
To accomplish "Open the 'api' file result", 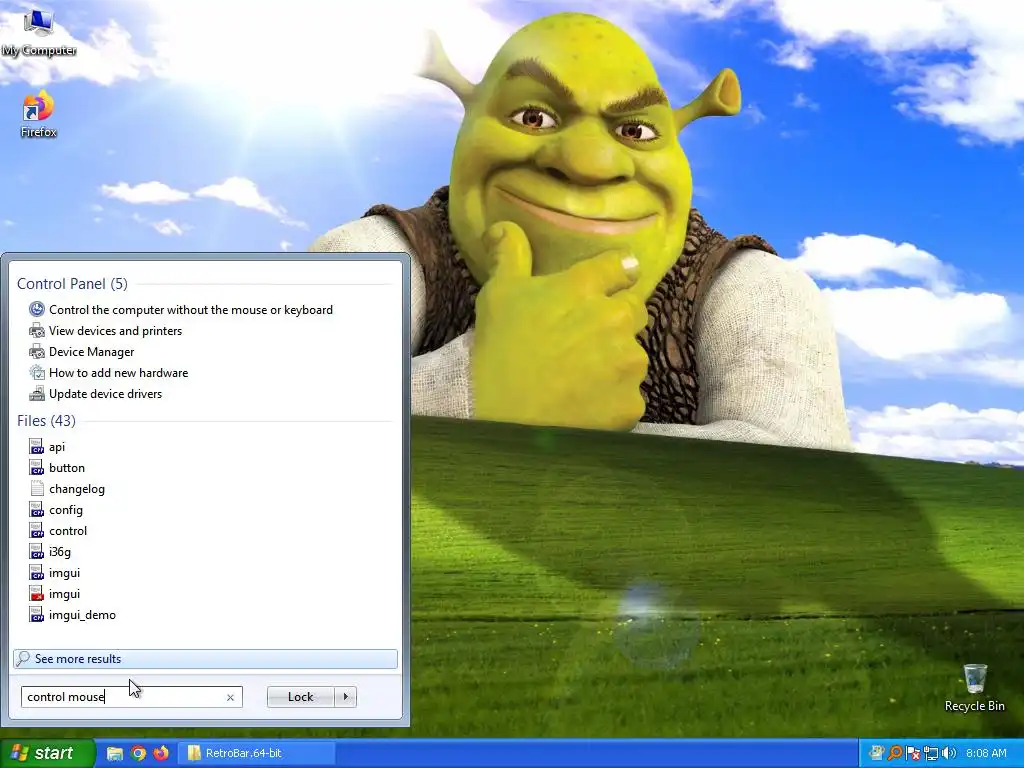I will 57,447.
